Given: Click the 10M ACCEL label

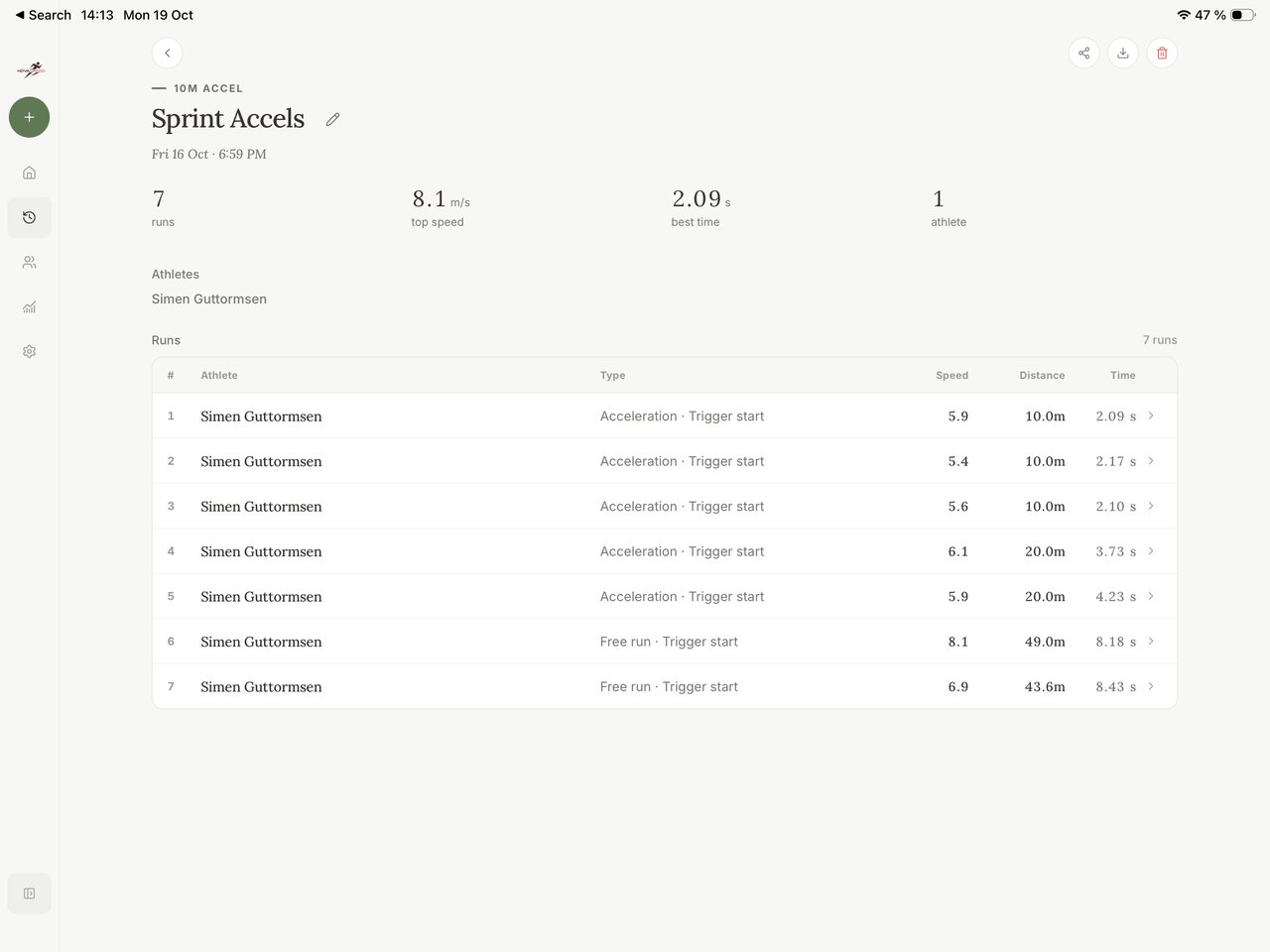Looking at the screenshot, I should (208, 88).
